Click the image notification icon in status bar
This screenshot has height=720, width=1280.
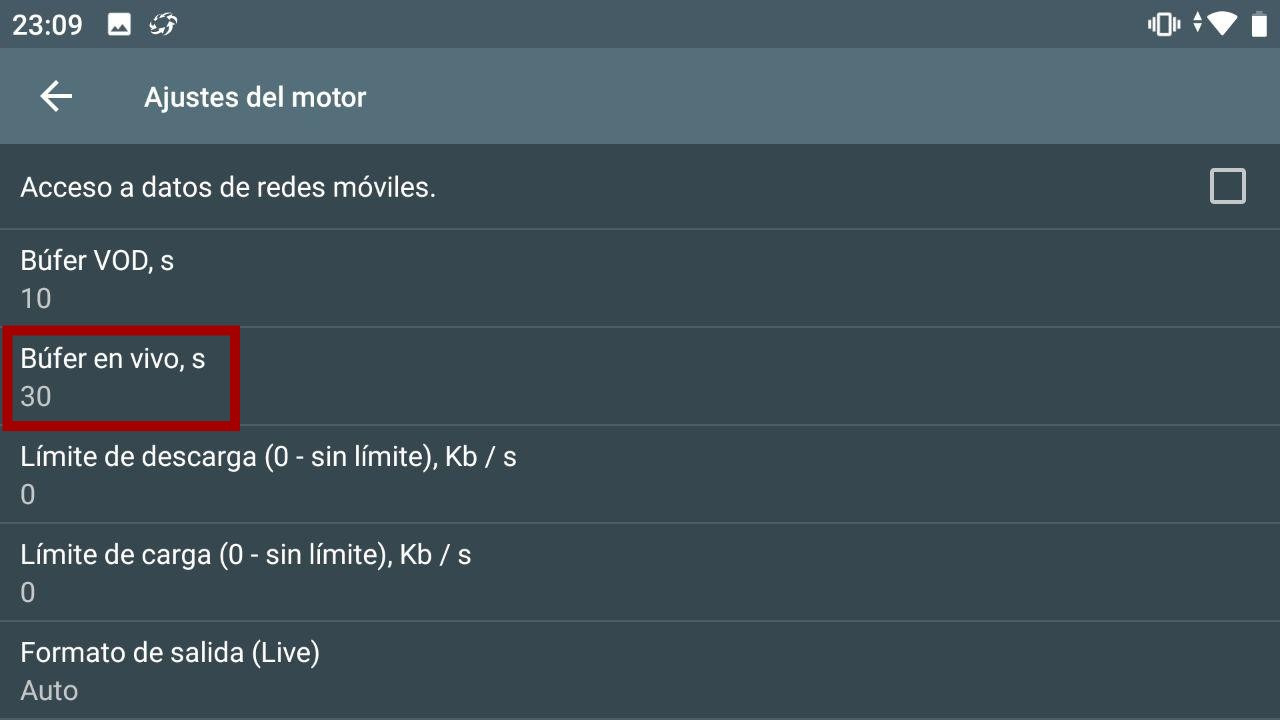[x=119, y=25]
